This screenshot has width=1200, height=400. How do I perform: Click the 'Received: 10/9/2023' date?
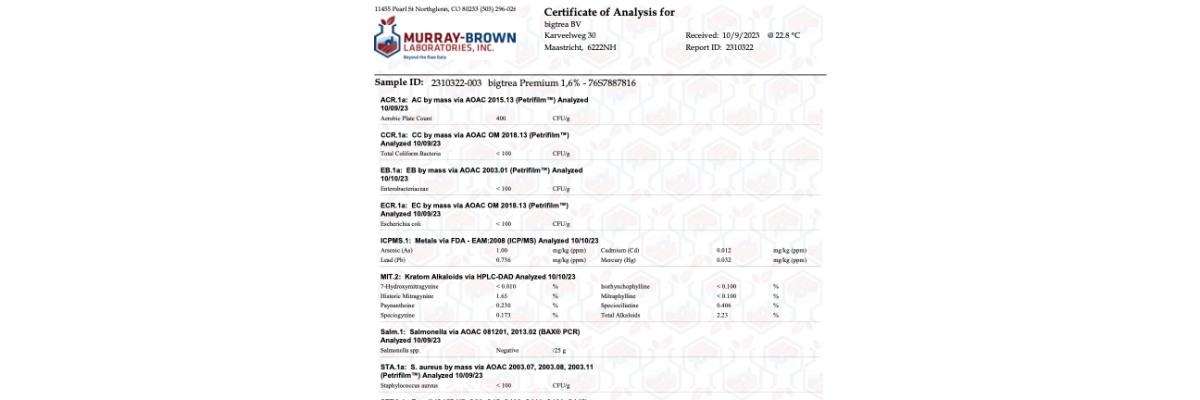[x=722, y=35]
